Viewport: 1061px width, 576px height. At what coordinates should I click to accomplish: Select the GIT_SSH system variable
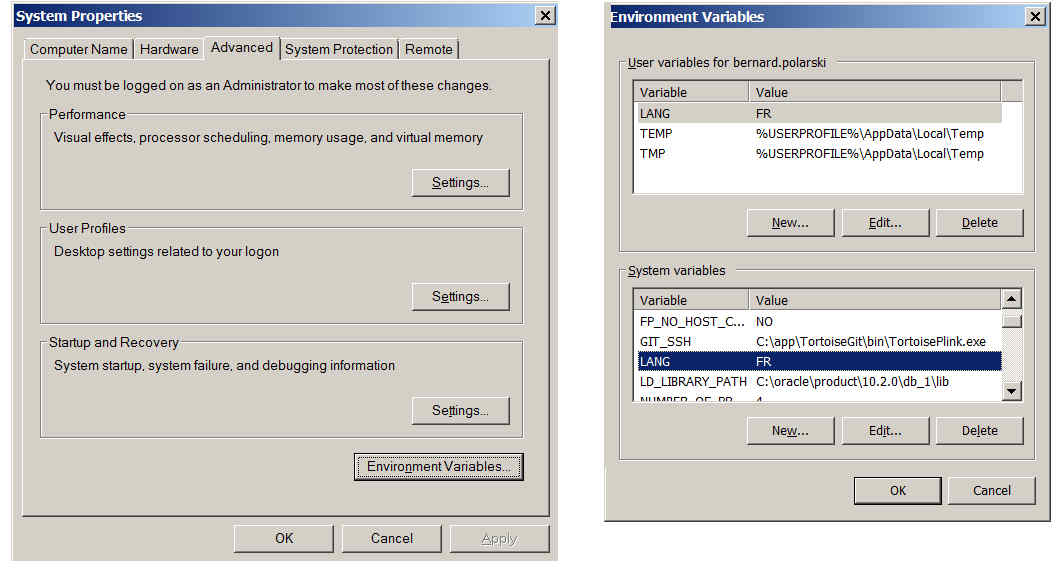pos(818,342)
